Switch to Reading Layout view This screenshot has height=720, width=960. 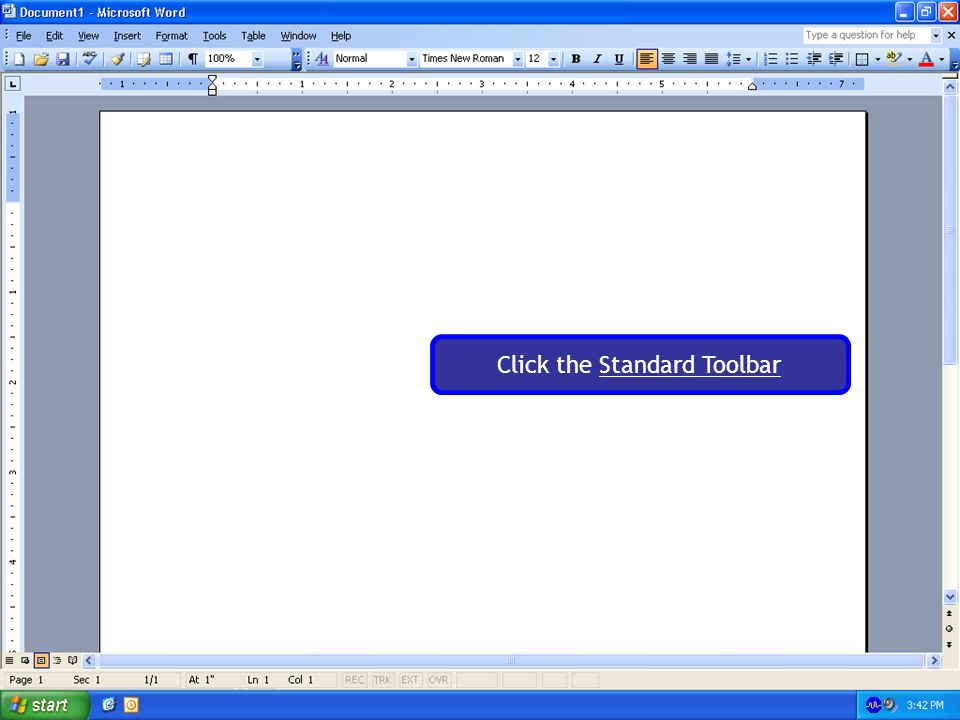coord(73,661)
